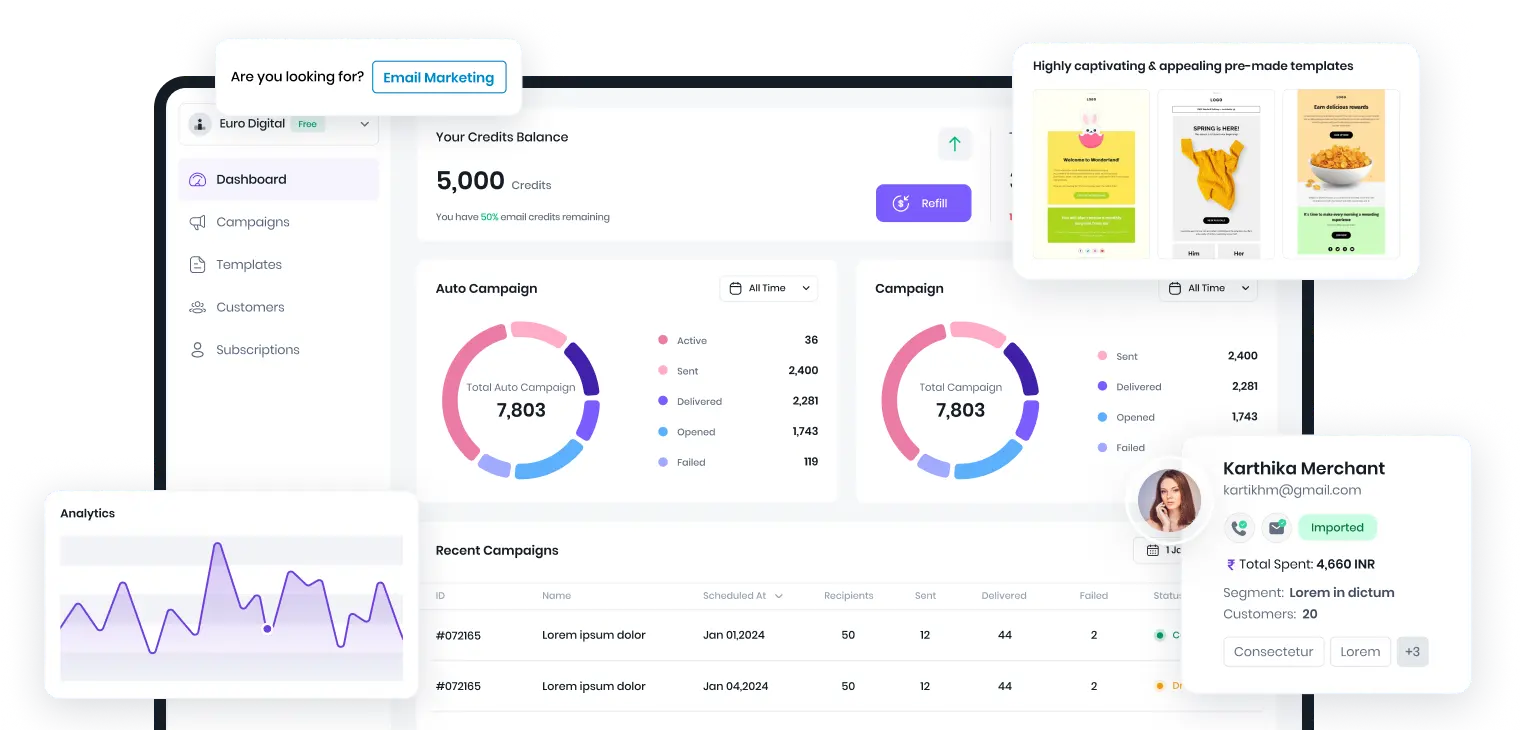Click the Recipients column header
Image resolution: width=1521 pixels, height=730 pixels.
[848, 596]
